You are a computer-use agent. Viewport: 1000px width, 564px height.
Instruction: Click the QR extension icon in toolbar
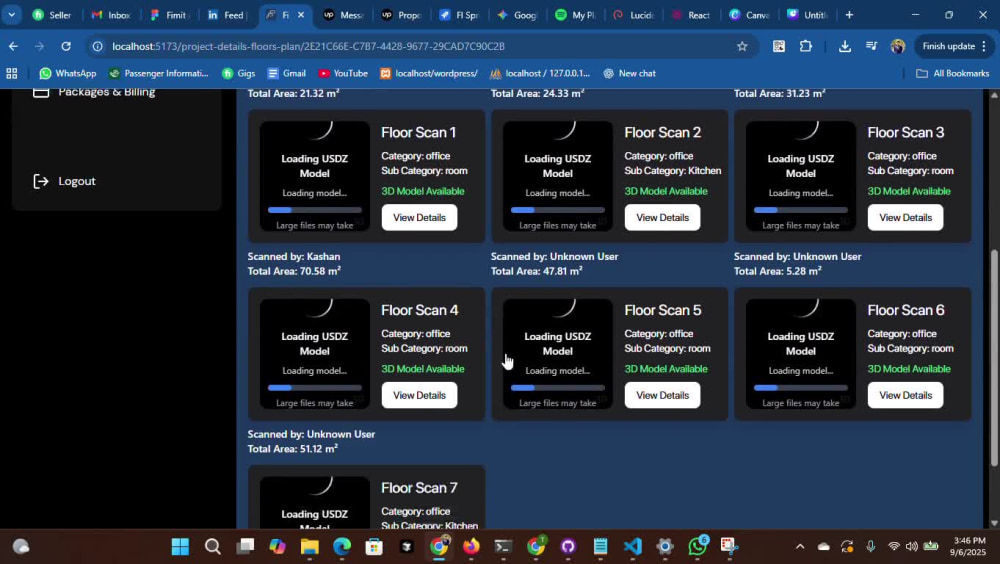779,46
